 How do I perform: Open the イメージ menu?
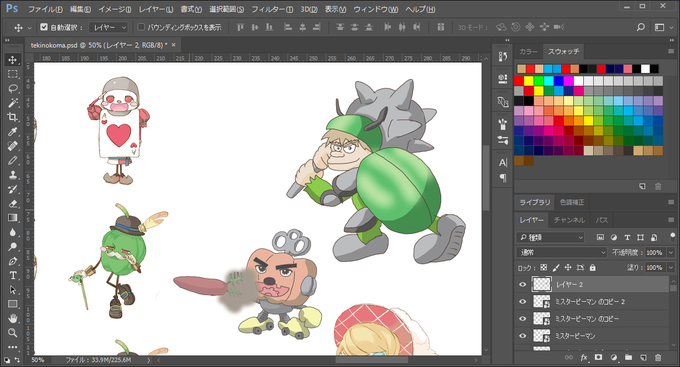click(114, 9)
